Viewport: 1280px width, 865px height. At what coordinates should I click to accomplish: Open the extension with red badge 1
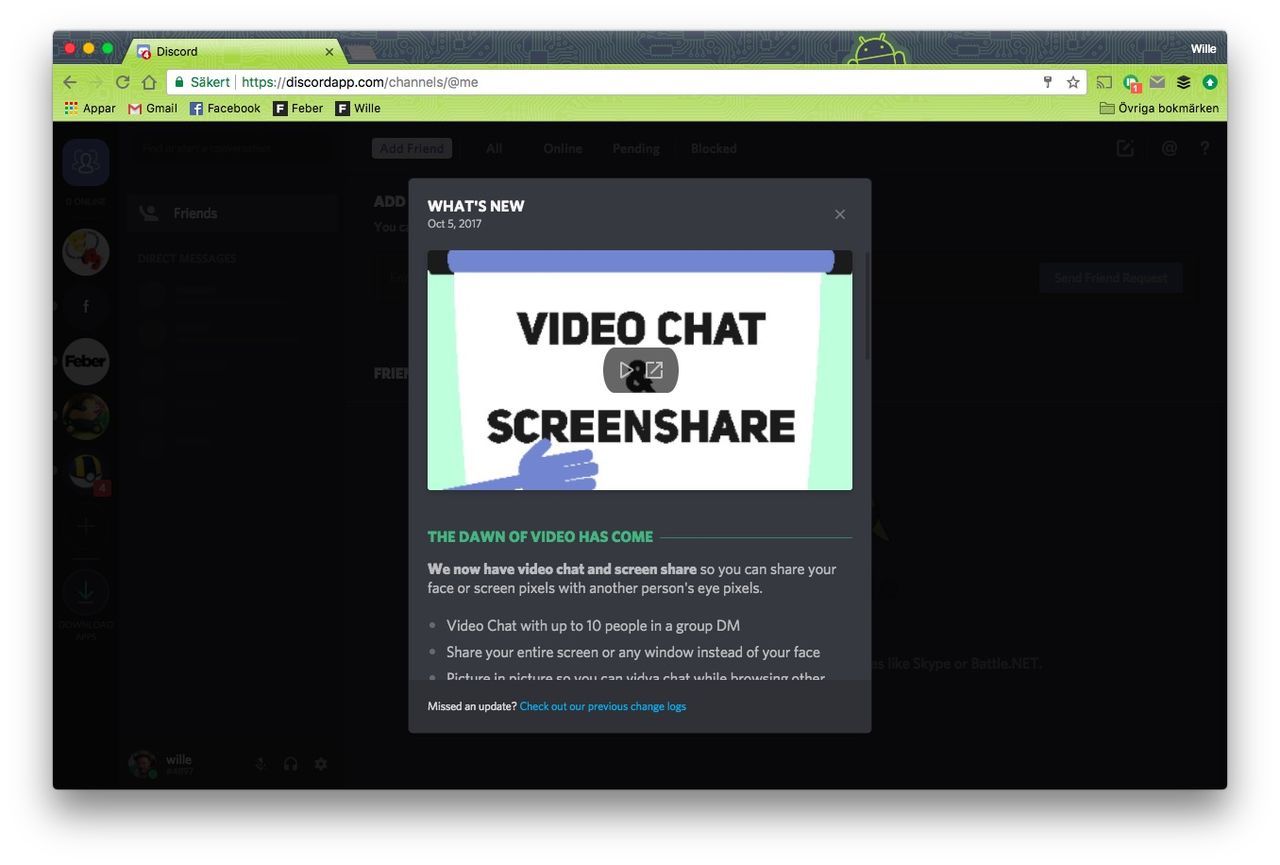[1131, 83]
